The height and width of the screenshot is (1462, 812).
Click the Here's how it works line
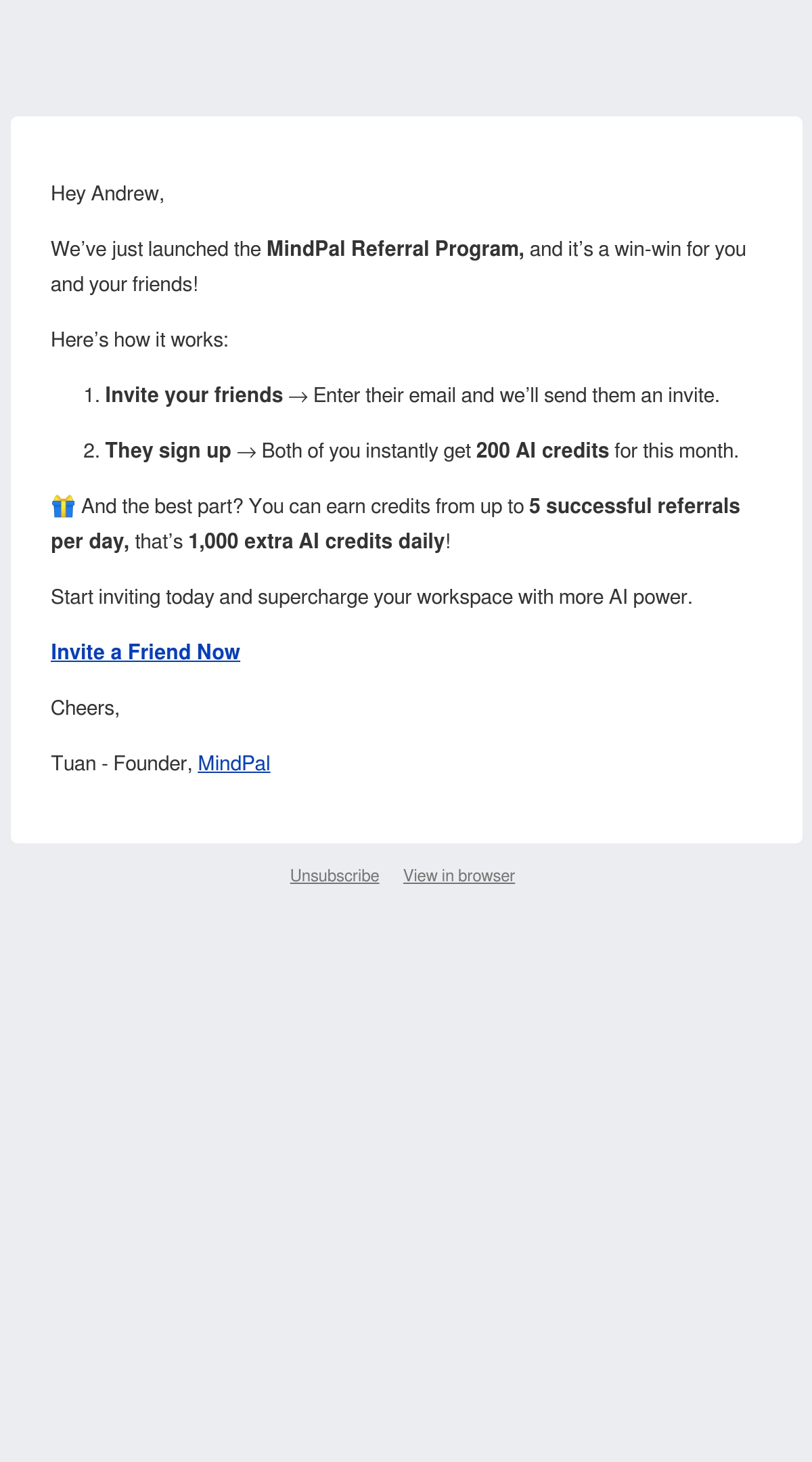click(x=140, y=340)
